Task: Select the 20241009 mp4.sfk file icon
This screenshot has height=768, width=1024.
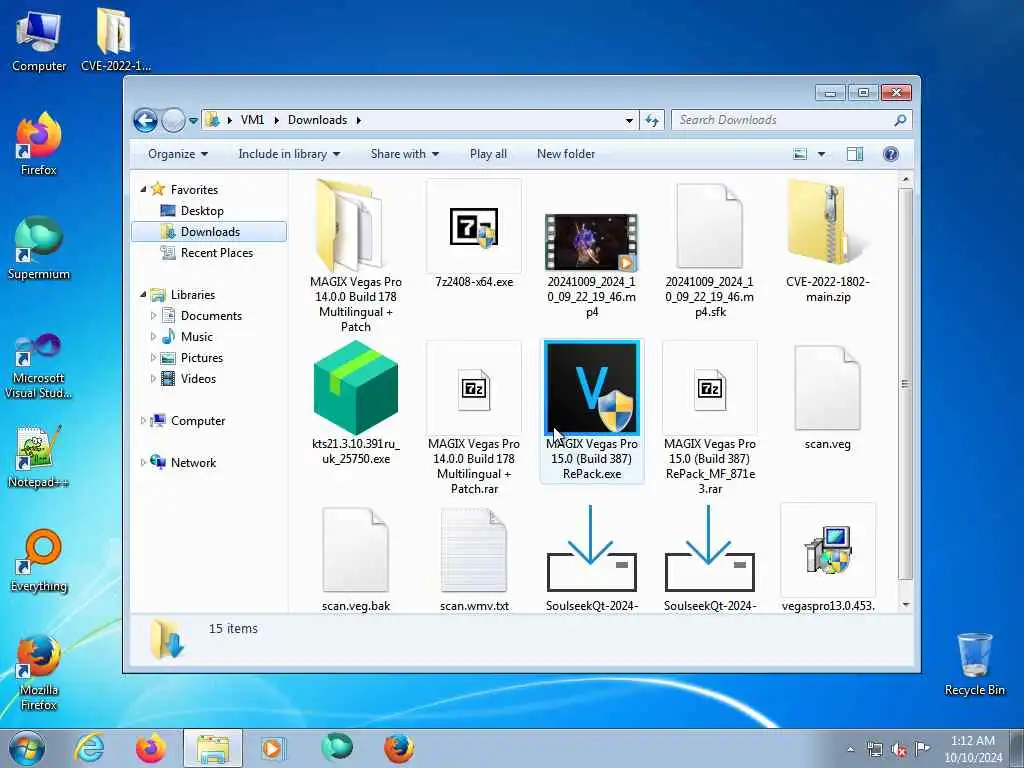Action: [709, 225]
